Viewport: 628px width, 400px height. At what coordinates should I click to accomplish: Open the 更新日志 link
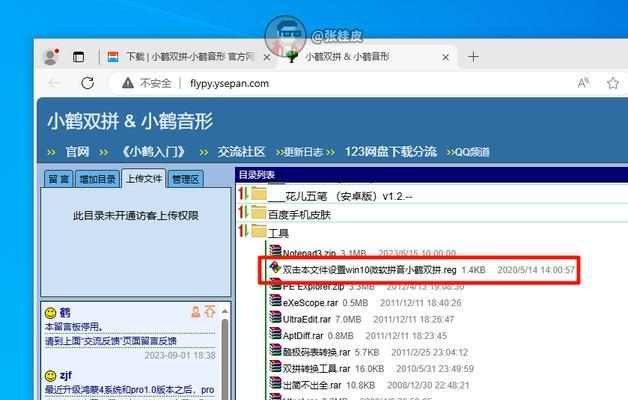[303, 152]
